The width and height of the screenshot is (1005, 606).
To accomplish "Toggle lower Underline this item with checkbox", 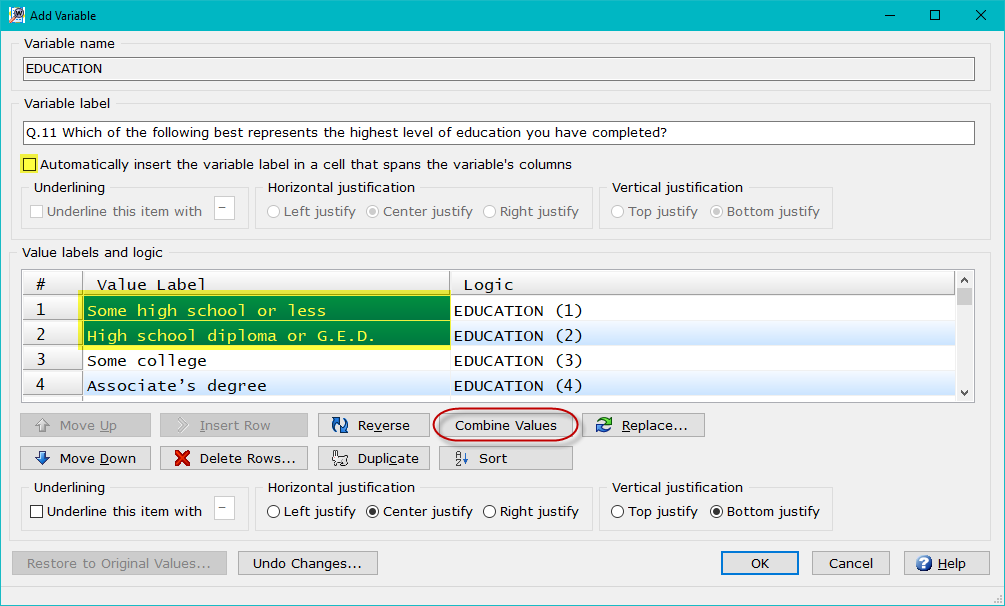I will click(x=37, y=511).
